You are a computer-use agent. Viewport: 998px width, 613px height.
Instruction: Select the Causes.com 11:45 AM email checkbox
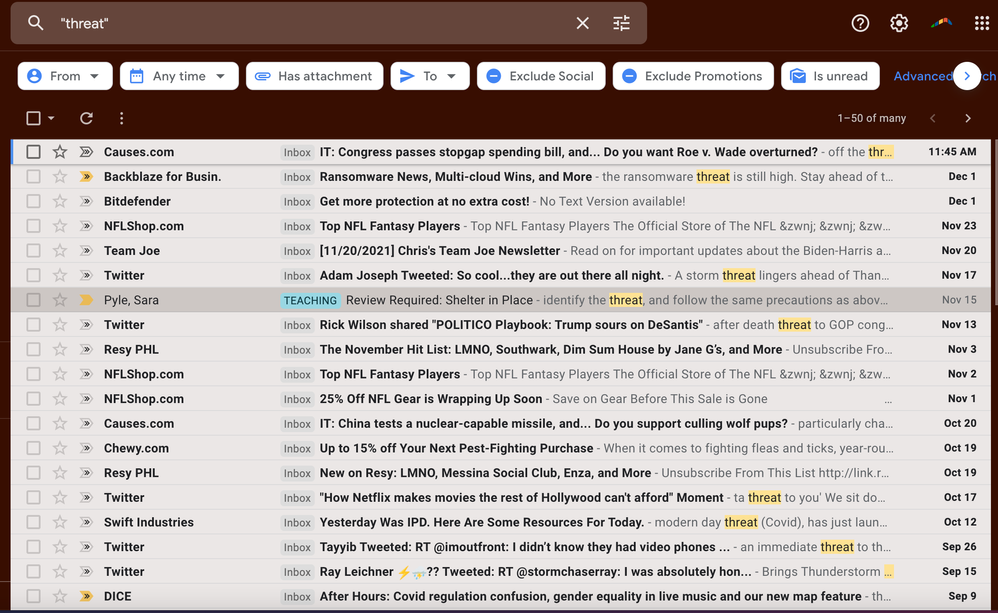(x=33, y=152)
